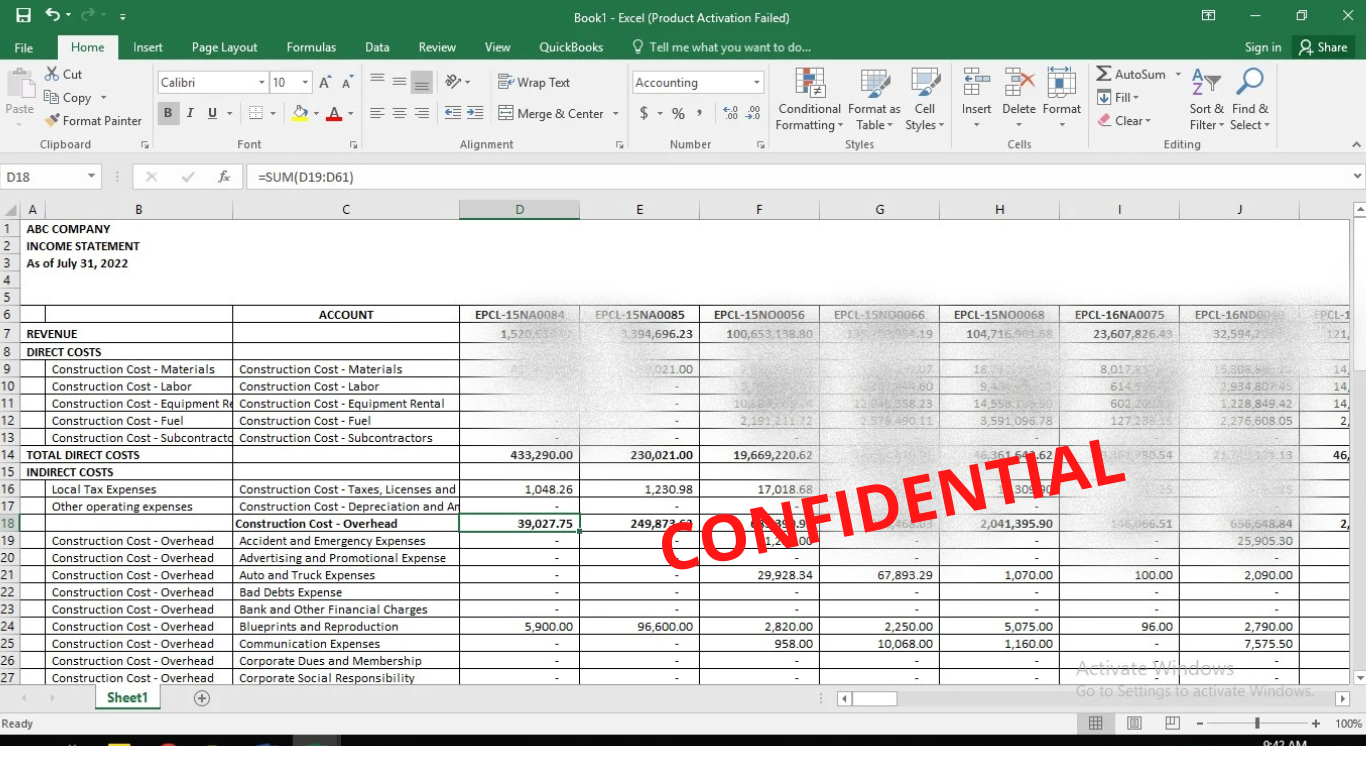This screenshot has width=1366, height=768.
Task: Switch to Page Break Preview in status bar
Action: (1172, 723)
